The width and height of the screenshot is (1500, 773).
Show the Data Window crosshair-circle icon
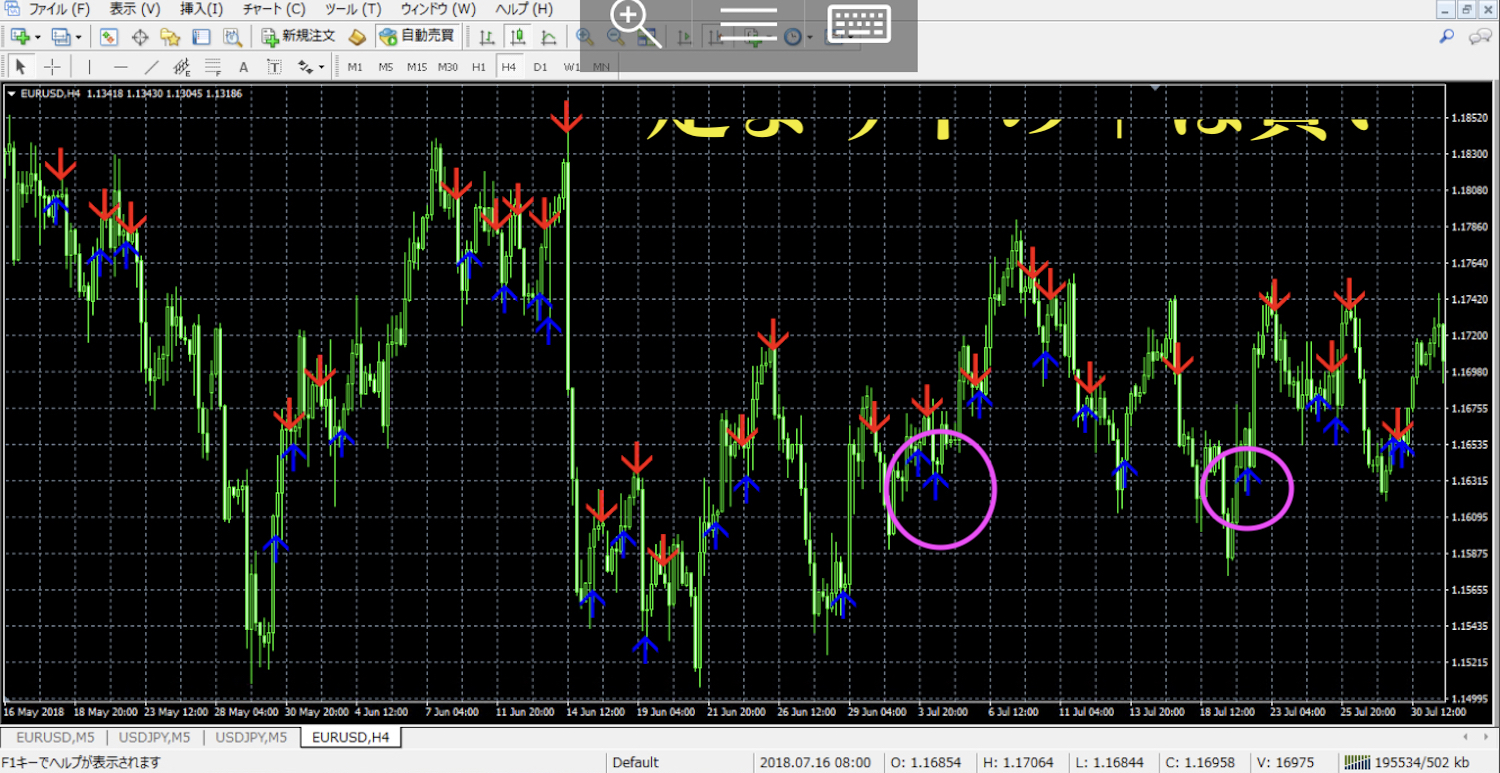coord(140,37)
